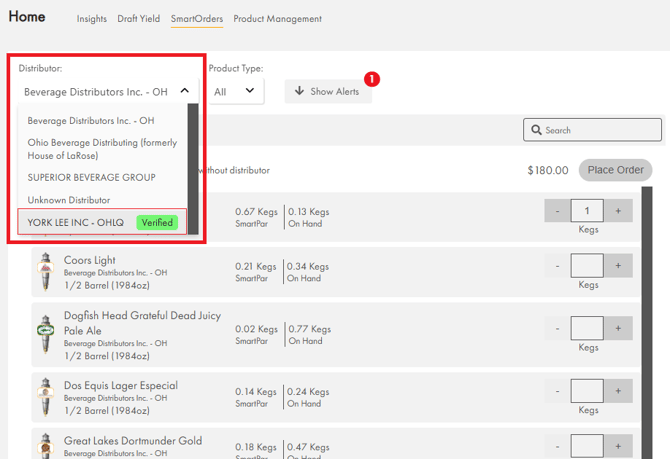670x459 pixels.
Task: Go to Draft Yield tab
Action: pos(138,19)
